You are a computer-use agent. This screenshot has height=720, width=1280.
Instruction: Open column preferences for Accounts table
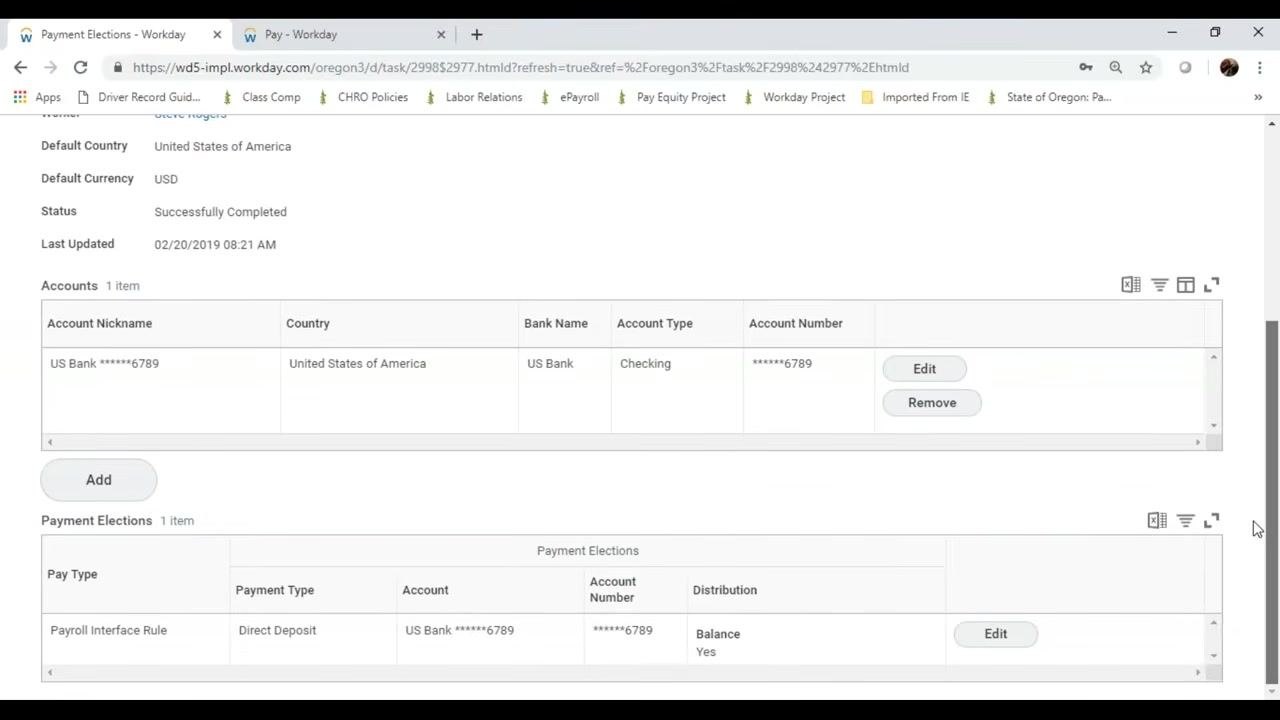[x=1185, y=285]
